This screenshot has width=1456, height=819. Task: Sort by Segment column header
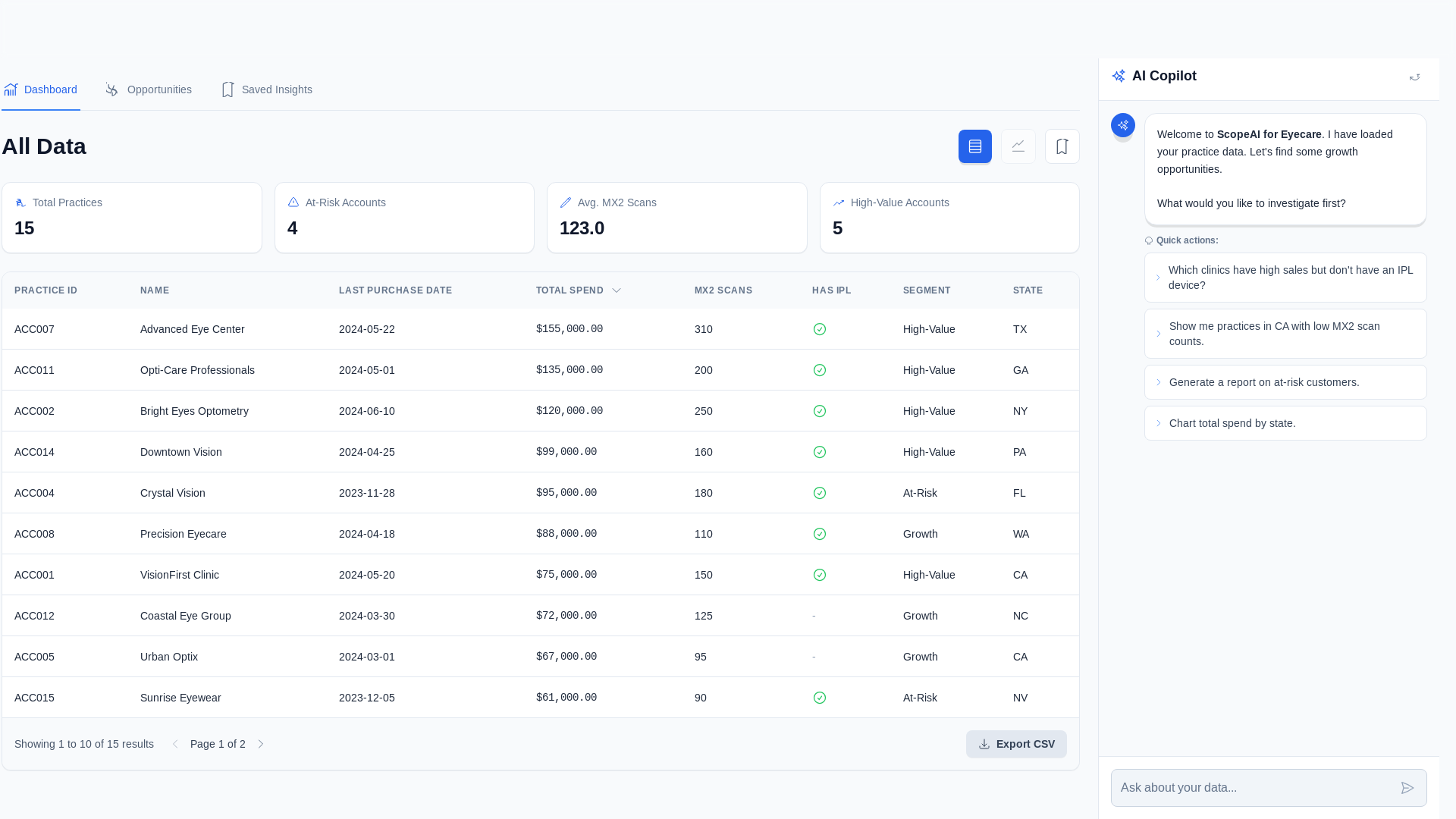pos(927,290)
